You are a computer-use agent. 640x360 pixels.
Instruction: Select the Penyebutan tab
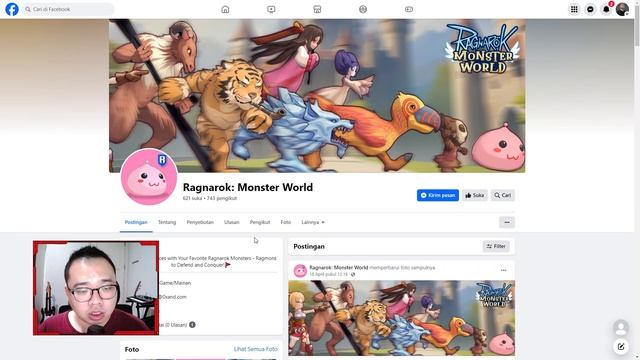pyautogui.click(x=200, y=222)
